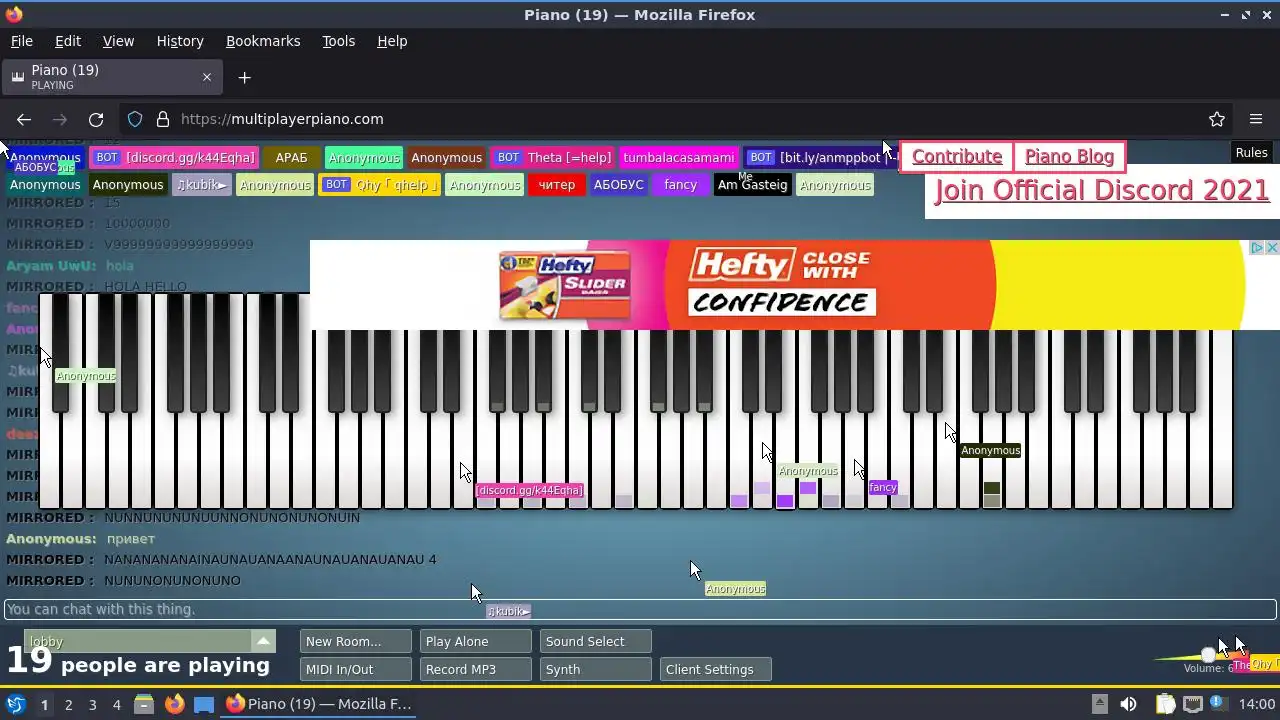Open Client Settings

pos(715,669)
